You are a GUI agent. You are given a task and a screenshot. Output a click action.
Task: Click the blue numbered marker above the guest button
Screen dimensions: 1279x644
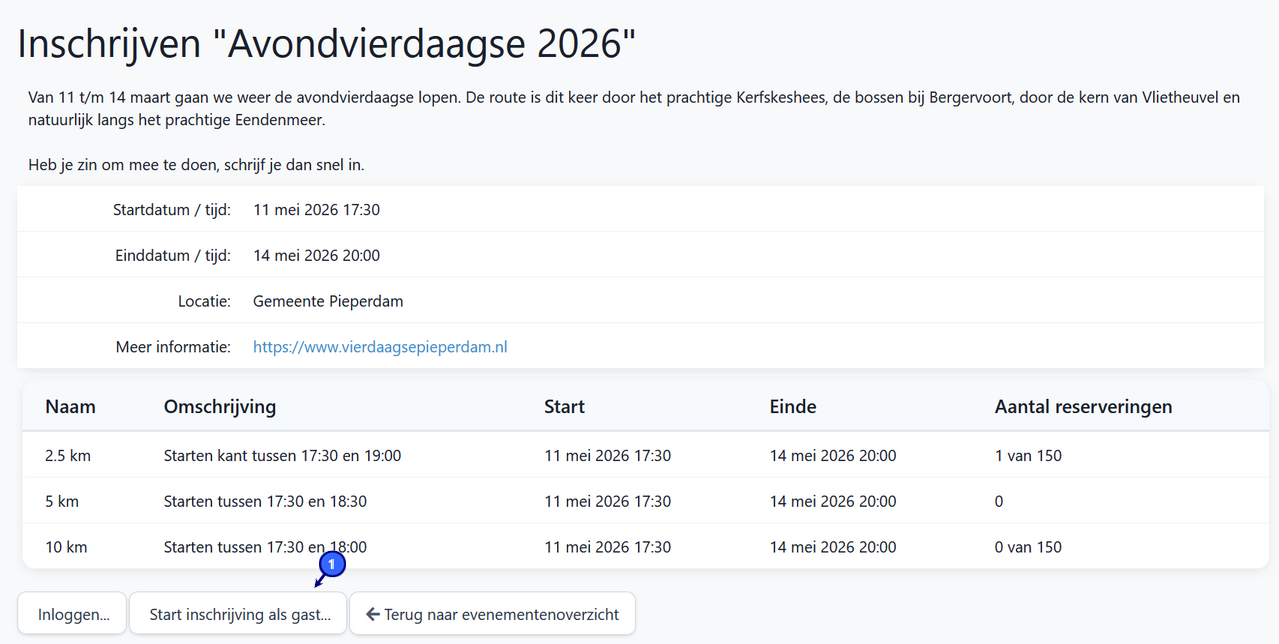pyautogui.click(x=330, y=564)
